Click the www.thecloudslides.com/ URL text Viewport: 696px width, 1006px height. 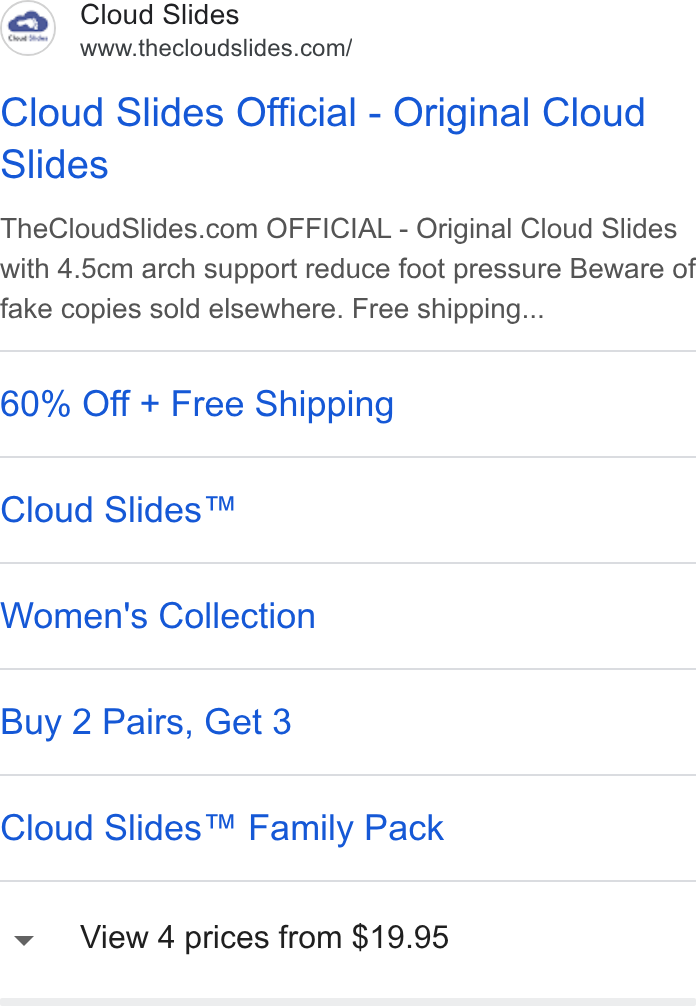click(216, 48)
